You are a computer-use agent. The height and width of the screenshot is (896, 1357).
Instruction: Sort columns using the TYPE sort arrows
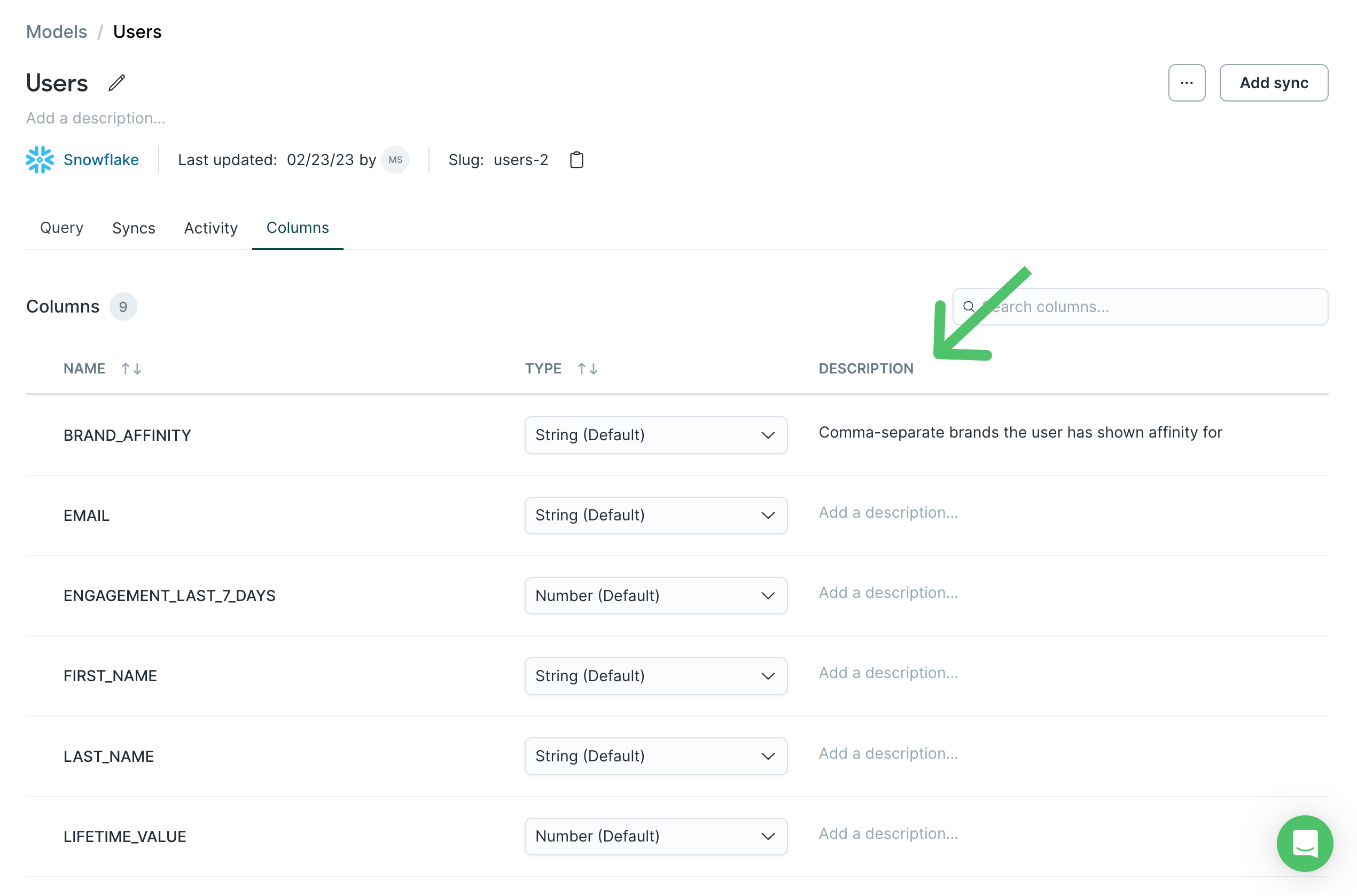click(588, 369)
